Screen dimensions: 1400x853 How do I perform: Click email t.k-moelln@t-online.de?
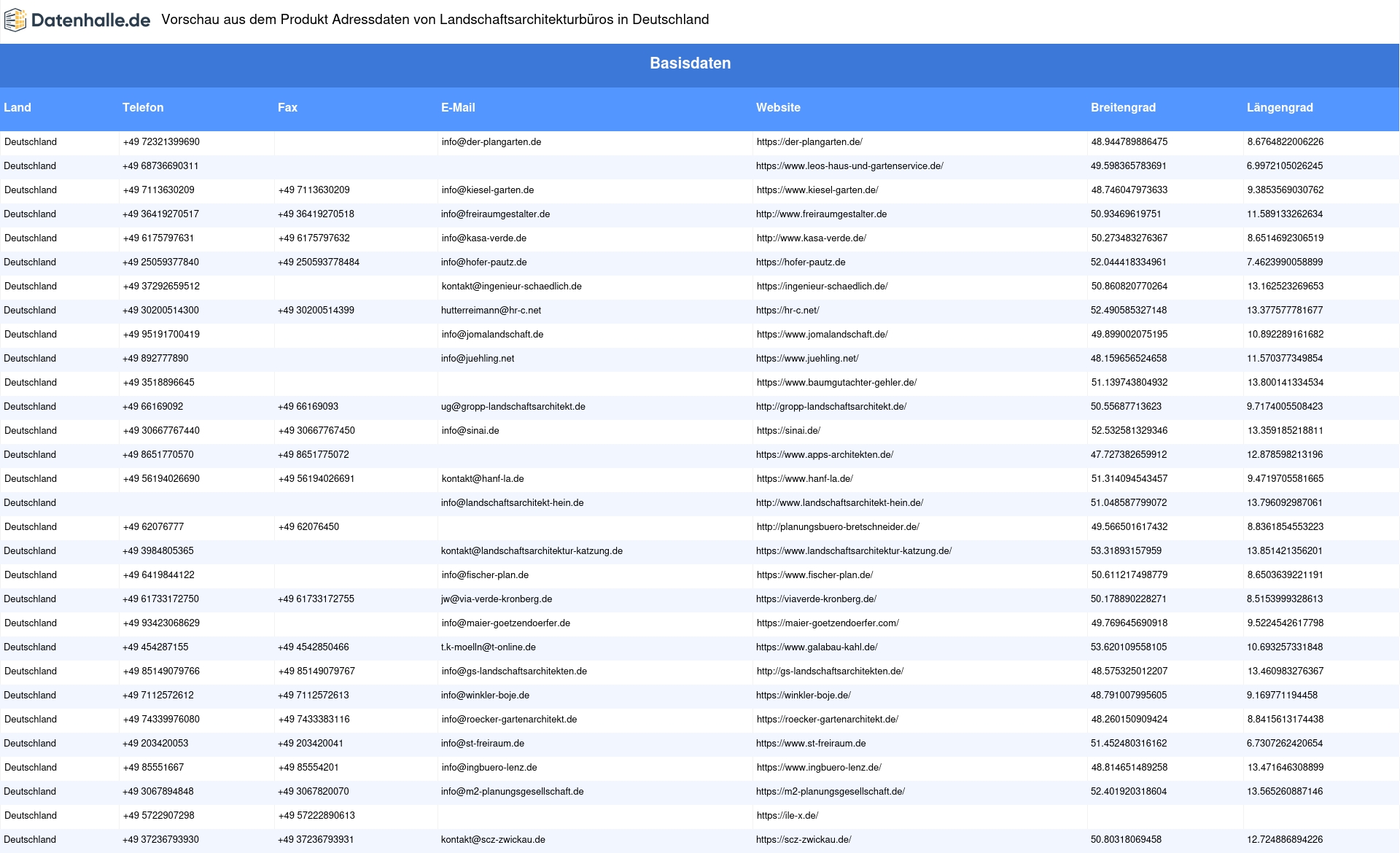click(488, 647)
